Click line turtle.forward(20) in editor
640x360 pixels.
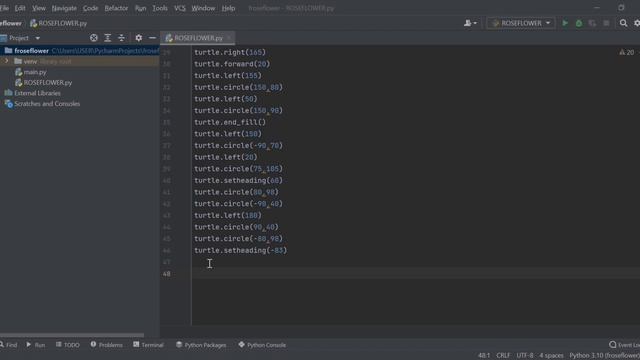coord(232,64)
